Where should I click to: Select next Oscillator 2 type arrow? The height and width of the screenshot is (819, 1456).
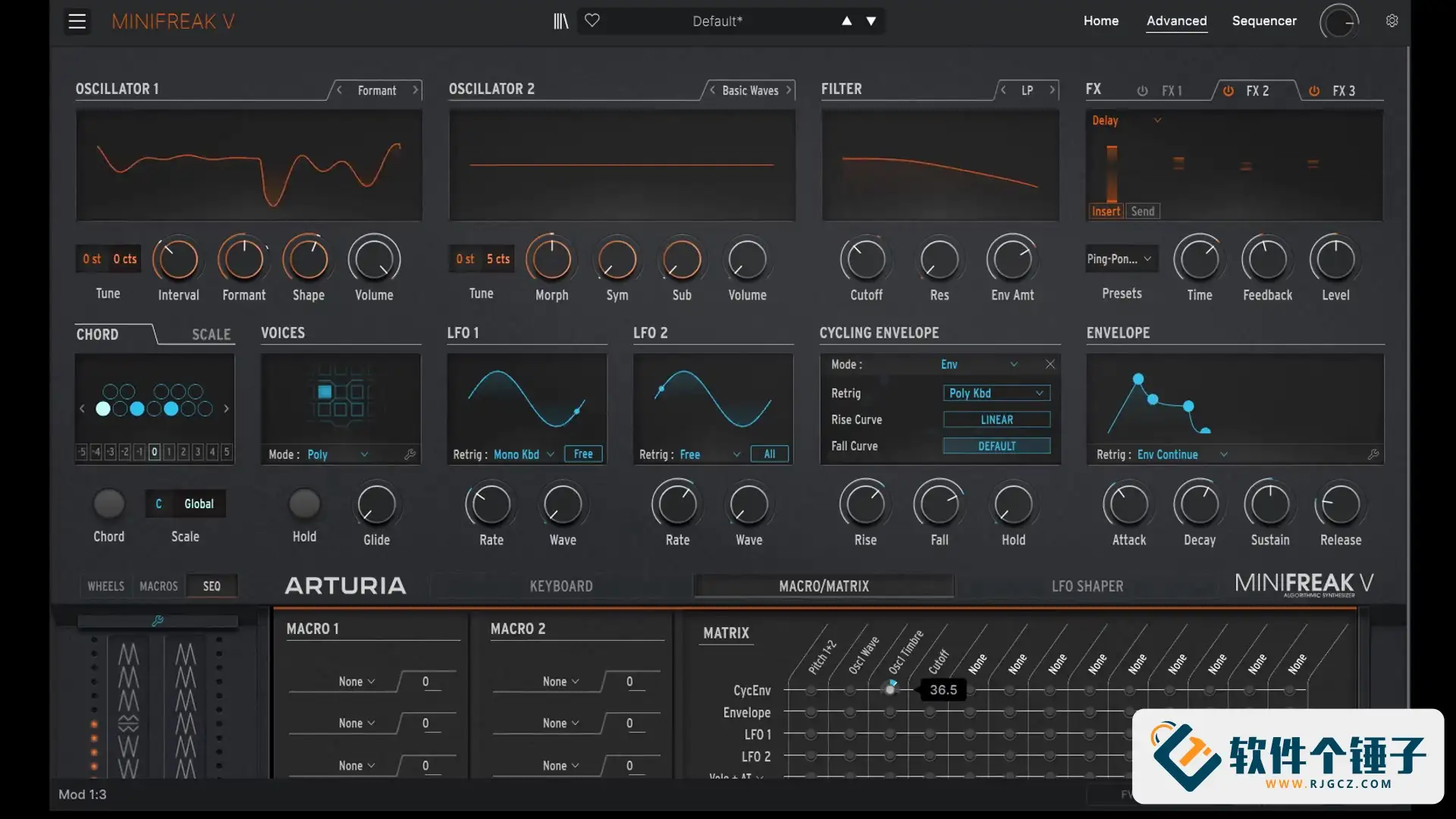click(x=789, y=90)
